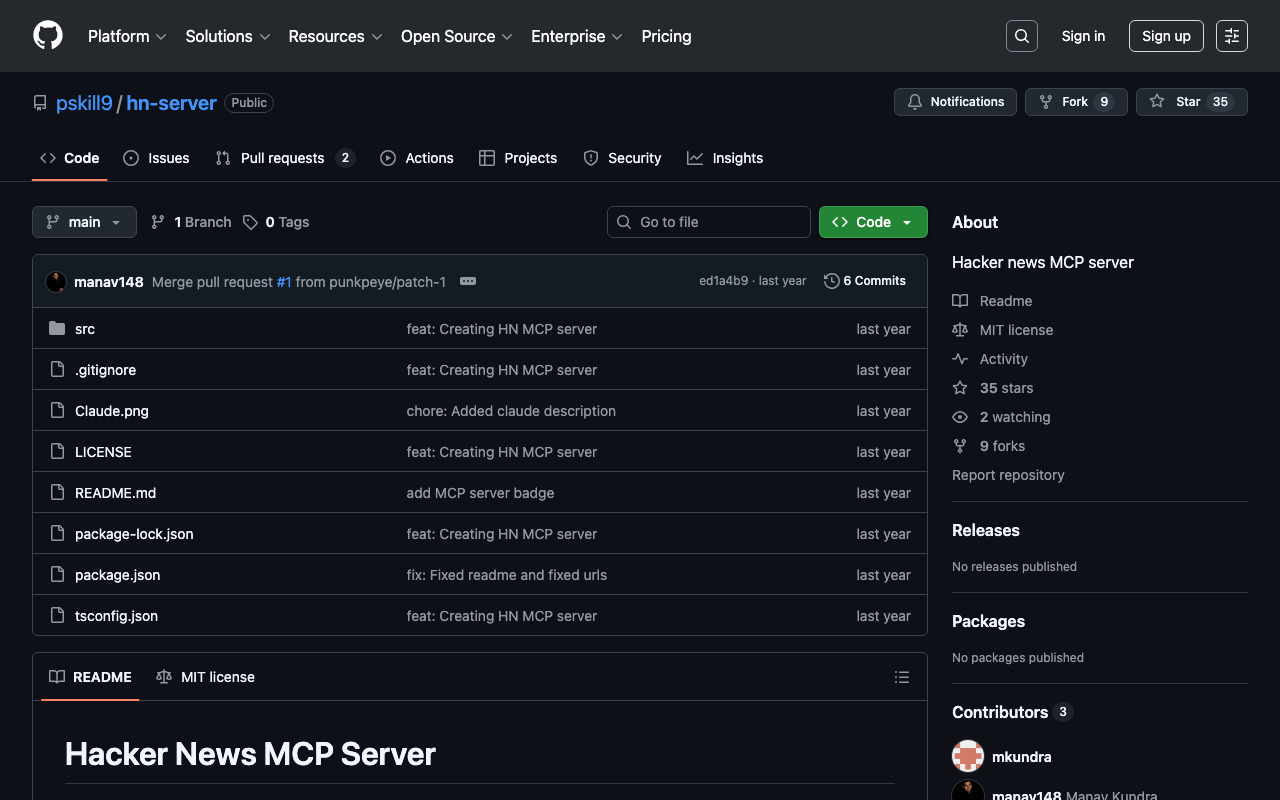Viewport: 1280px width, 800px height.
Task: Fork the repository
Action: [1076, 102]
